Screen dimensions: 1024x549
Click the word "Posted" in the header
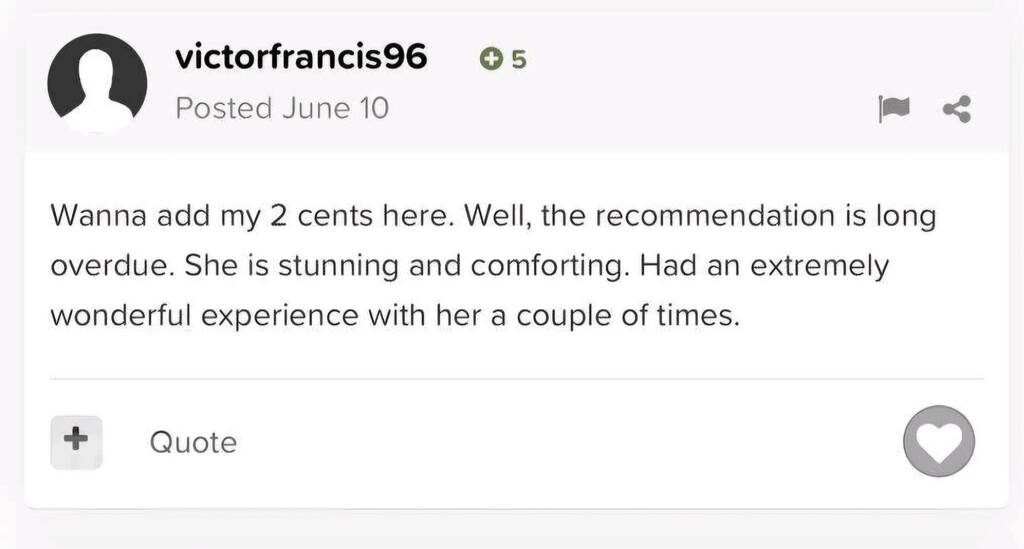[224, 108]
